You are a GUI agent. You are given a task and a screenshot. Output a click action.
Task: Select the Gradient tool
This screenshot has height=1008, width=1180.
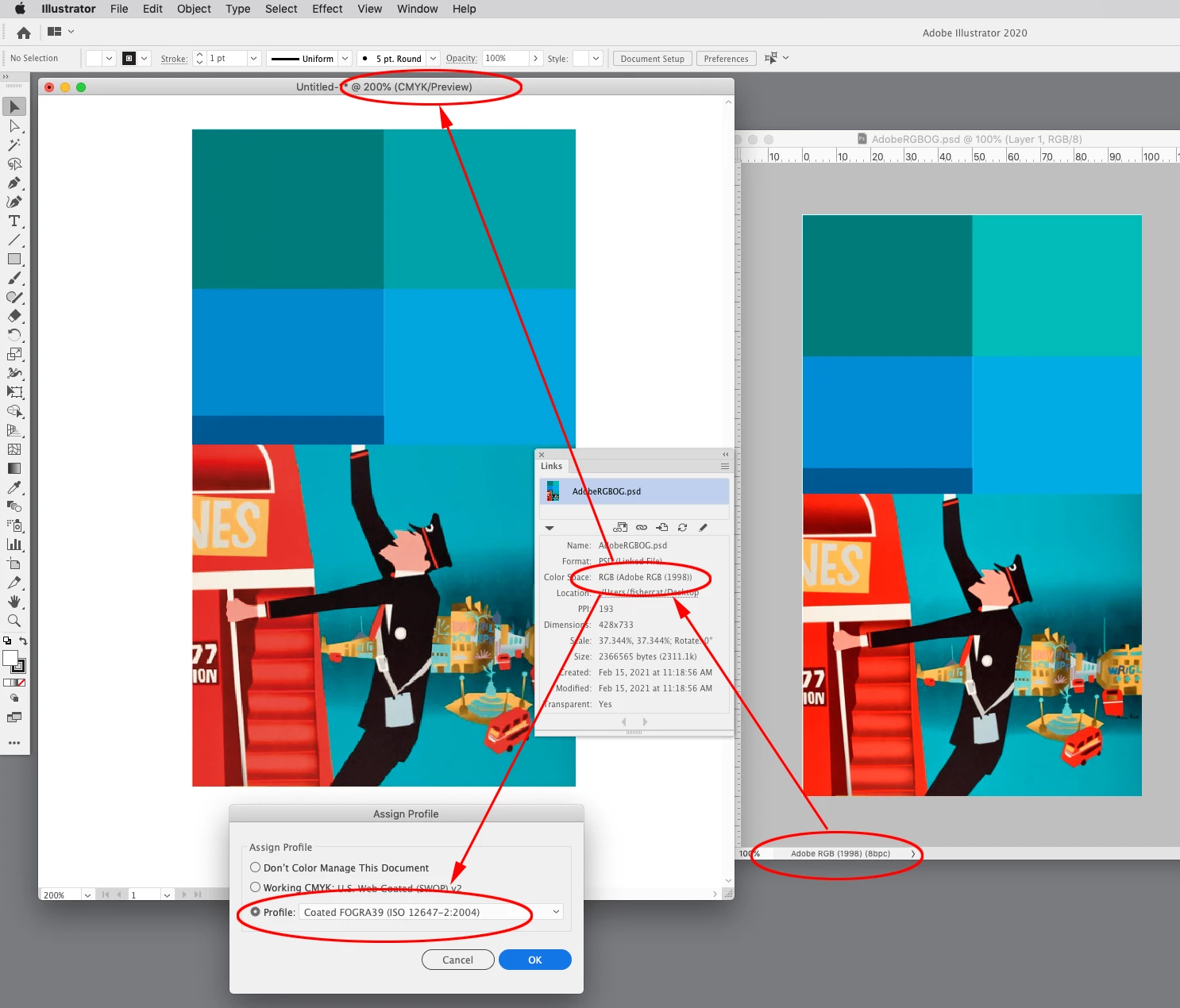[x=14, y=468]
